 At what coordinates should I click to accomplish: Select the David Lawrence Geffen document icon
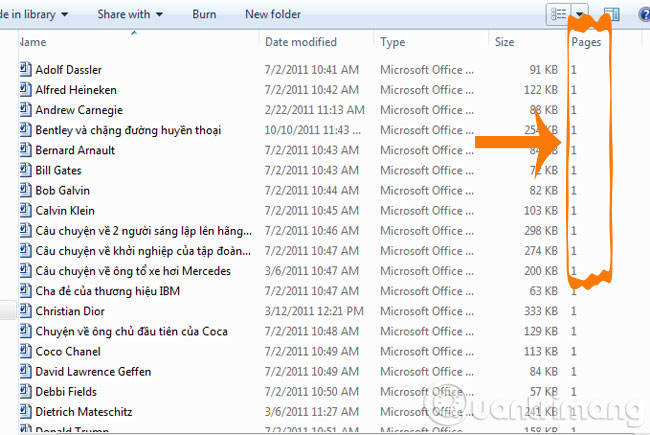(x=26, y=371)
